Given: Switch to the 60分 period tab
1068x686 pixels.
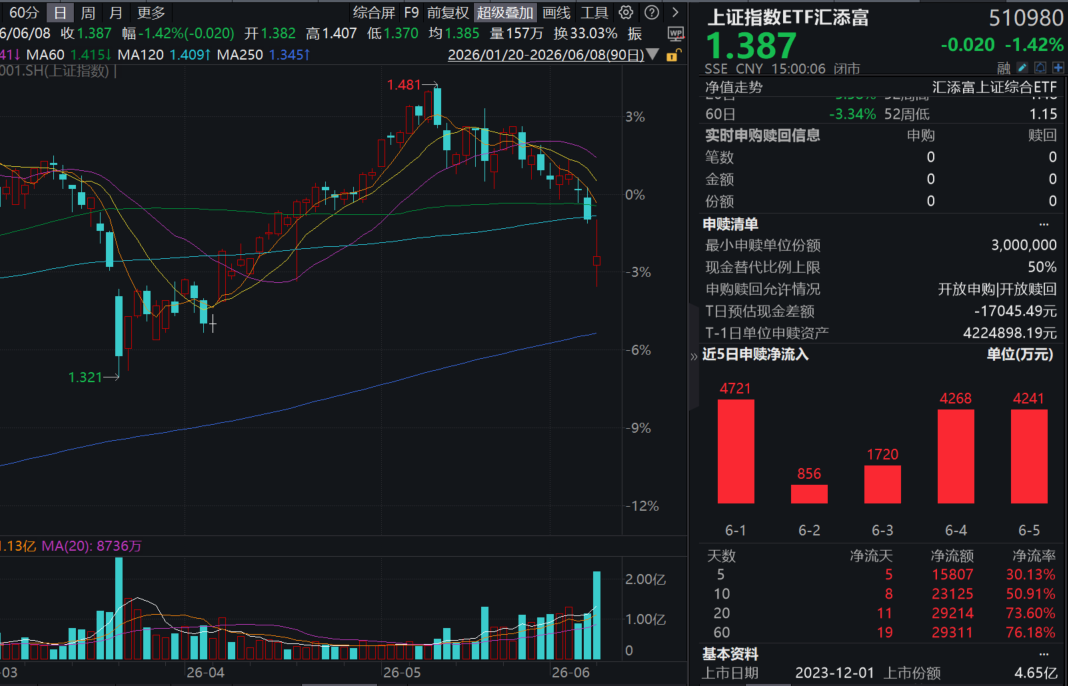Looking at the screenshot, I should 22,12.
